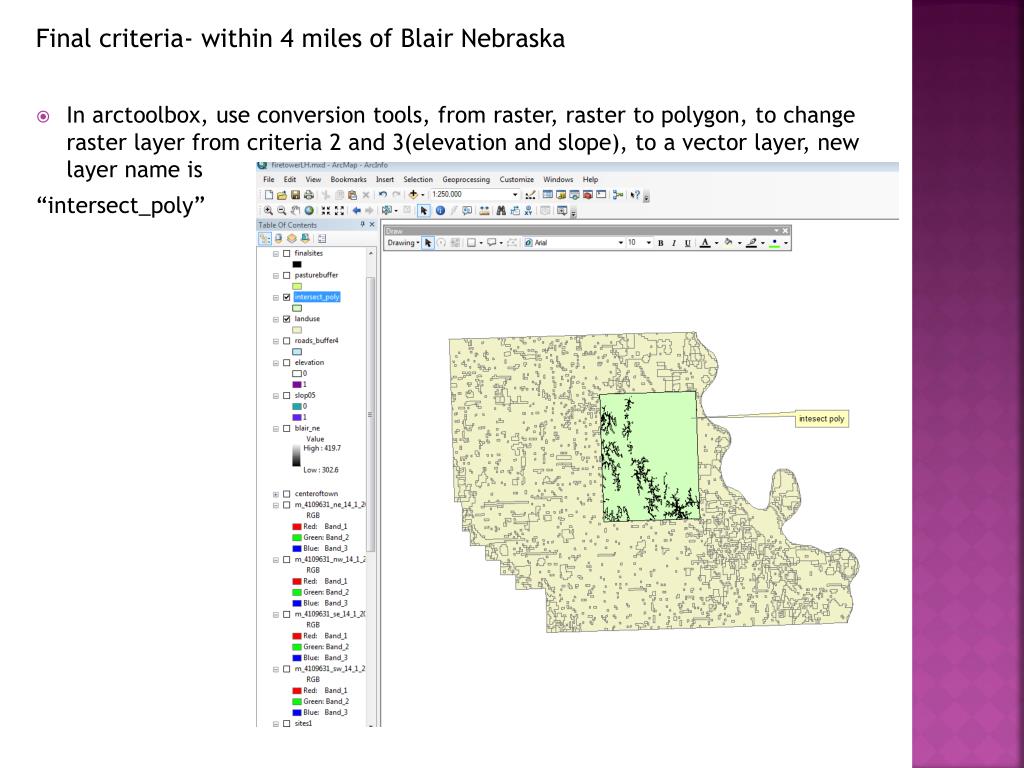
Task: Collapse the finalsites layer tree node
Action: pos(276,253)
